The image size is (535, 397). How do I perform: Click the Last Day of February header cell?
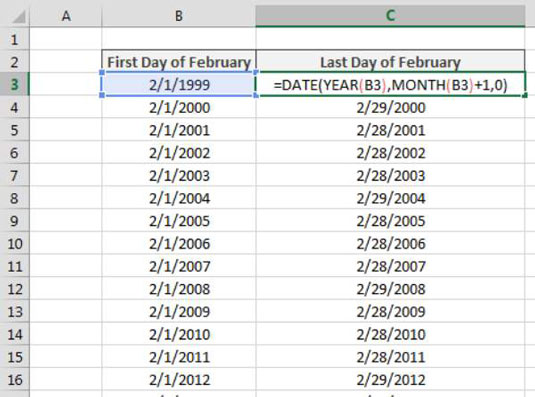[390, 62]
